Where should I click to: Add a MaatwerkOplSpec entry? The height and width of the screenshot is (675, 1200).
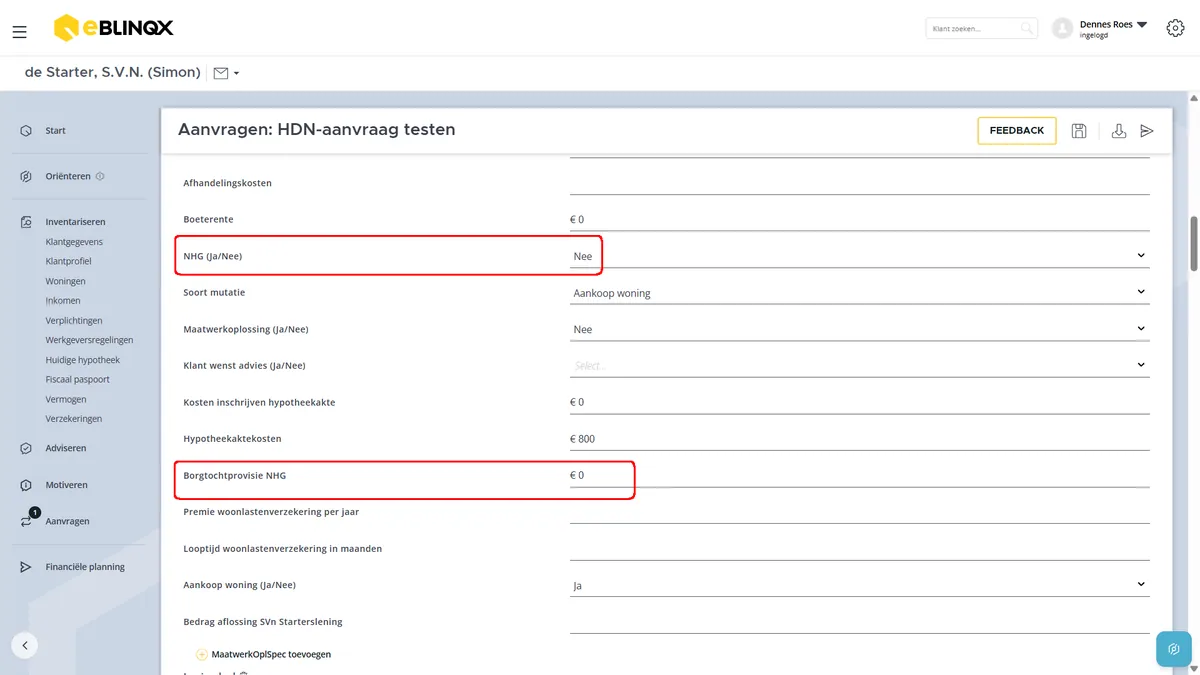tap(264, 655)
